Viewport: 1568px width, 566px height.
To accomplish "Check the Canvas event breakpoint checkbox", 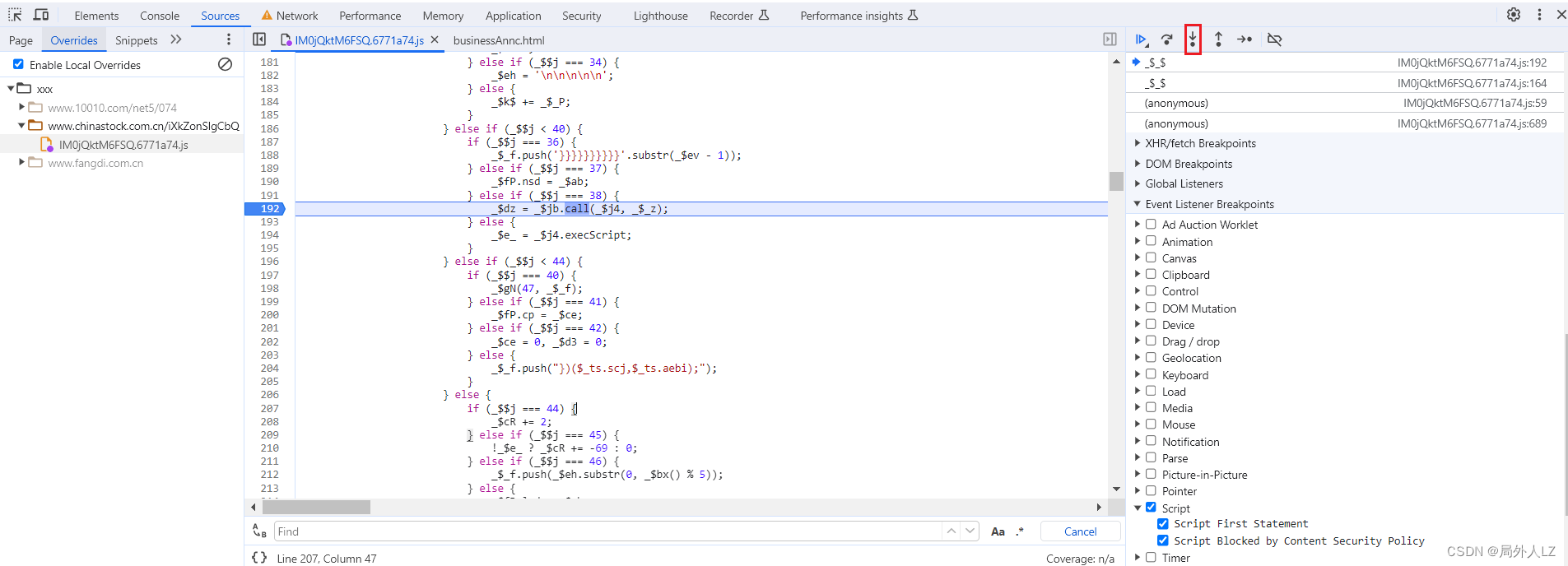I will (x=1151, y=257).
